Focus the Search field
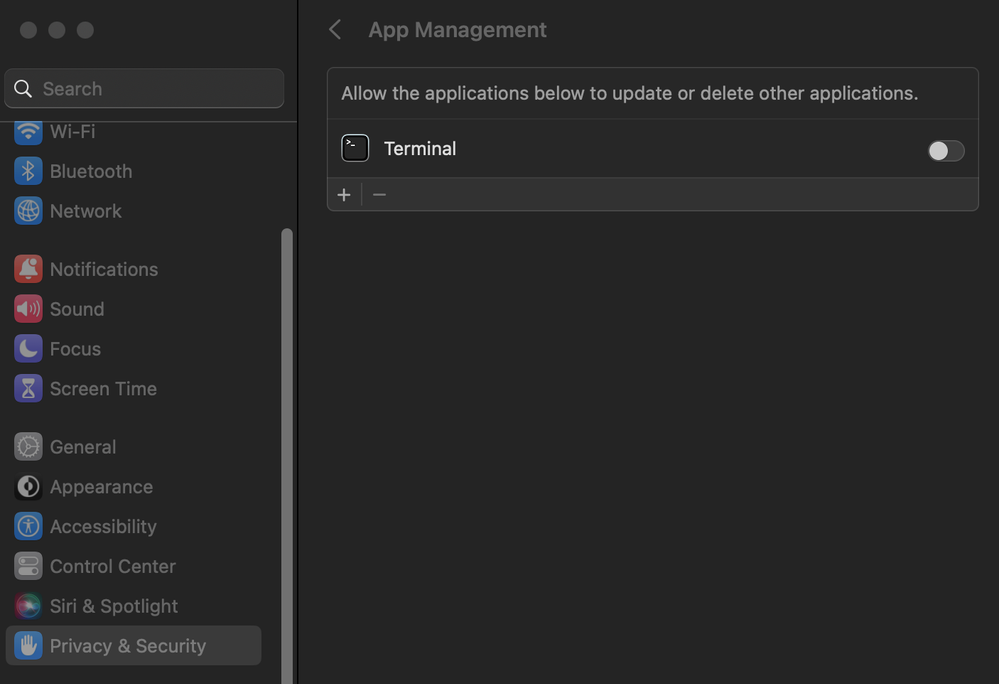The width and height of the screenshot is (999, 684). point(144,89)
